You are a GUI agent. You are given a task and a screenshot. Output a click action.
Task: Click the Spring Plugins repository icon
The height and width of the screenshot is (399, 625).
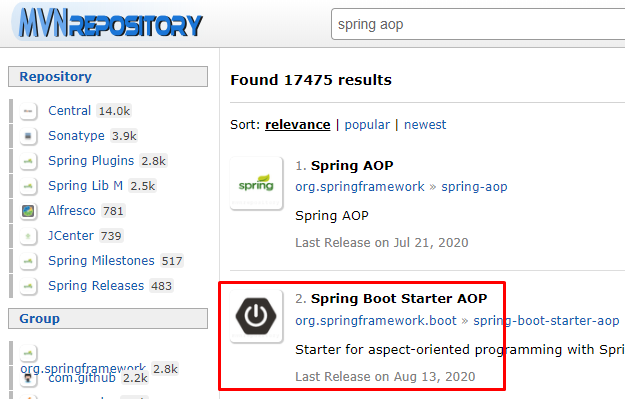(28, 161)
